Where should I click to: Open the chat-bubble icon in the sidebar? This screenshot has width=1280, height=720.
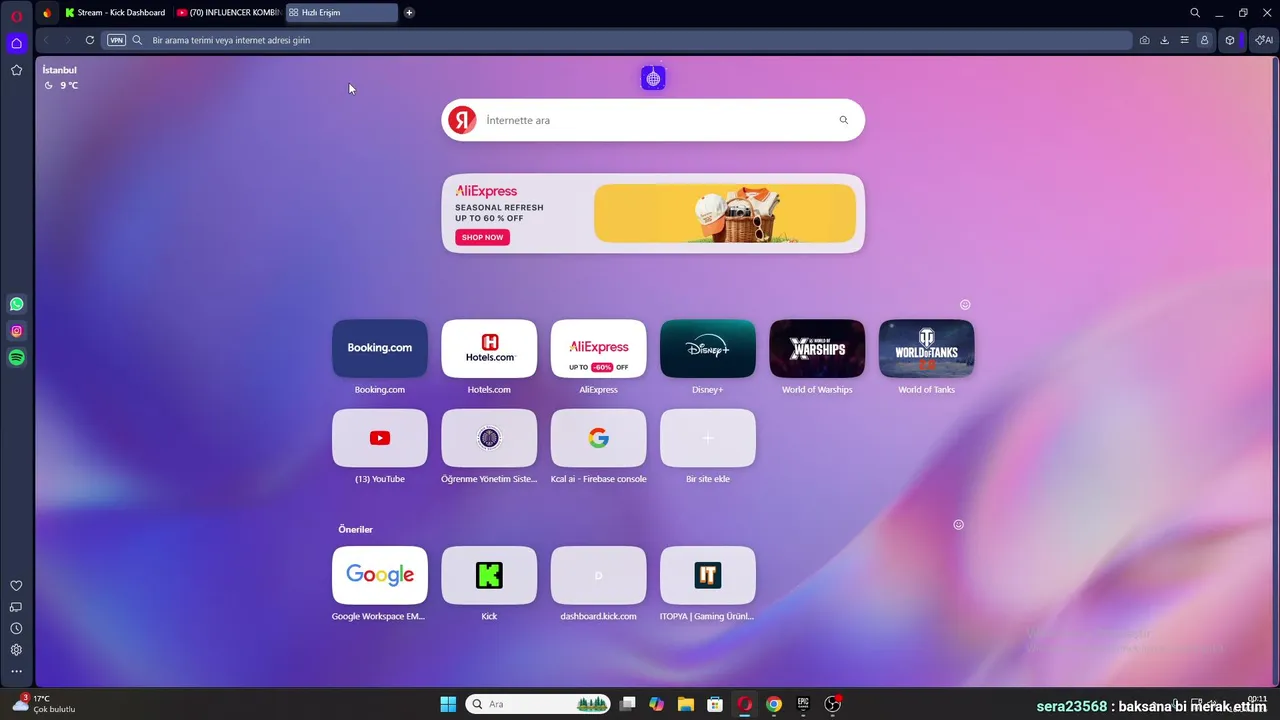(x=16, y=607)
